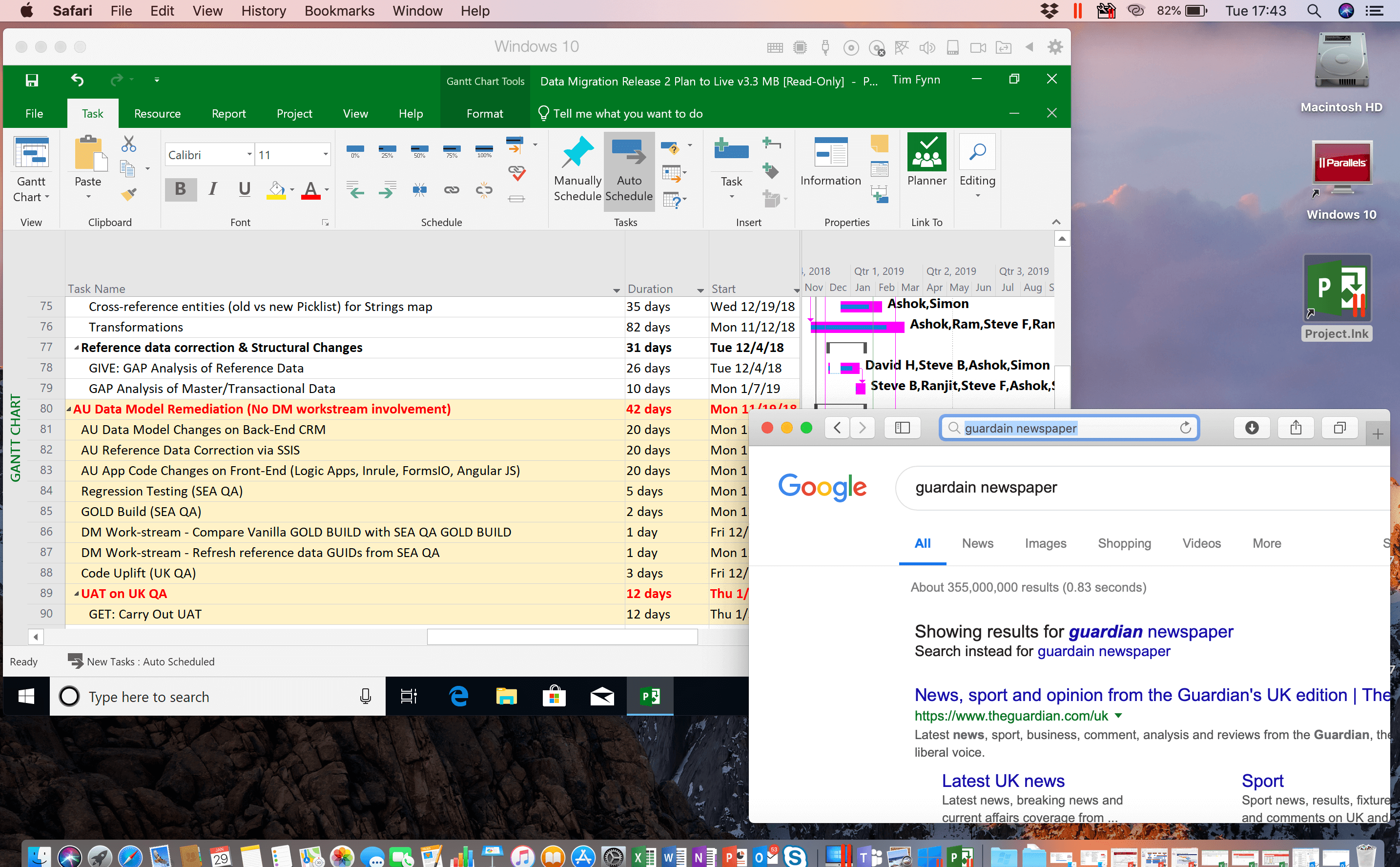
Task: Toggle Italic formatting in Font group
Action: [213, 189]
